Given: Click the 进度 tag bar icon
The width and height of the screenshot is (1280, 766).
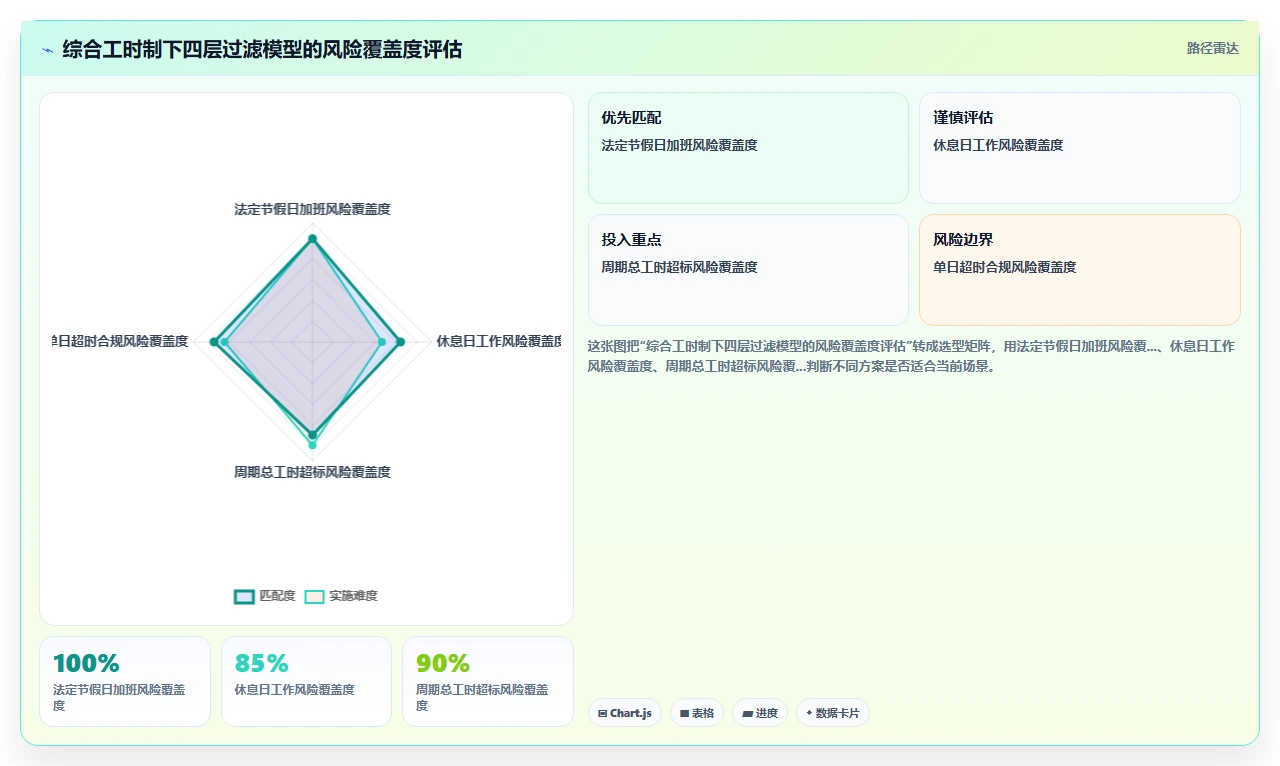Looking at the screenshot, I should [x=747, y=713].
